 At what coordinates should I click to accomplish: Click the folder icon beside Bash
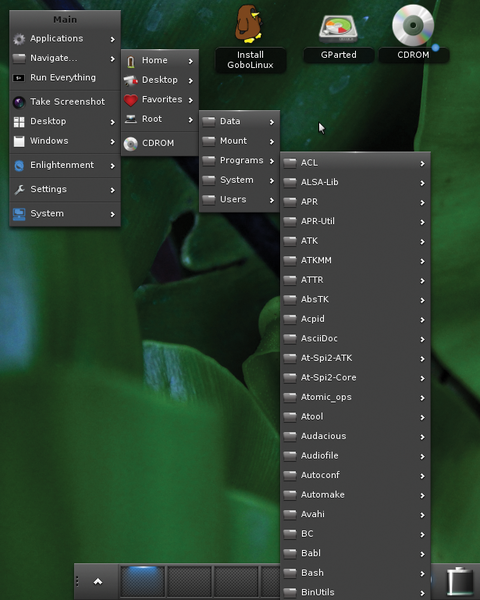tap(290, 573)
